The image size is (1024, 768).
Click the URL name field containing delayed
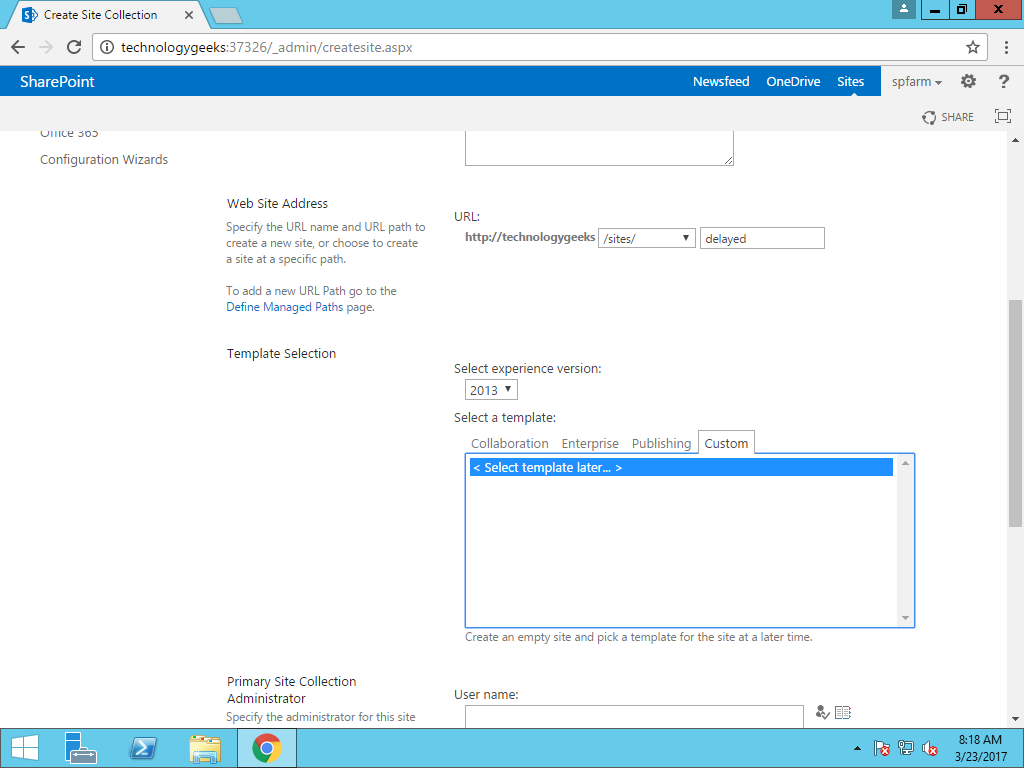click(x=762, y=238)
